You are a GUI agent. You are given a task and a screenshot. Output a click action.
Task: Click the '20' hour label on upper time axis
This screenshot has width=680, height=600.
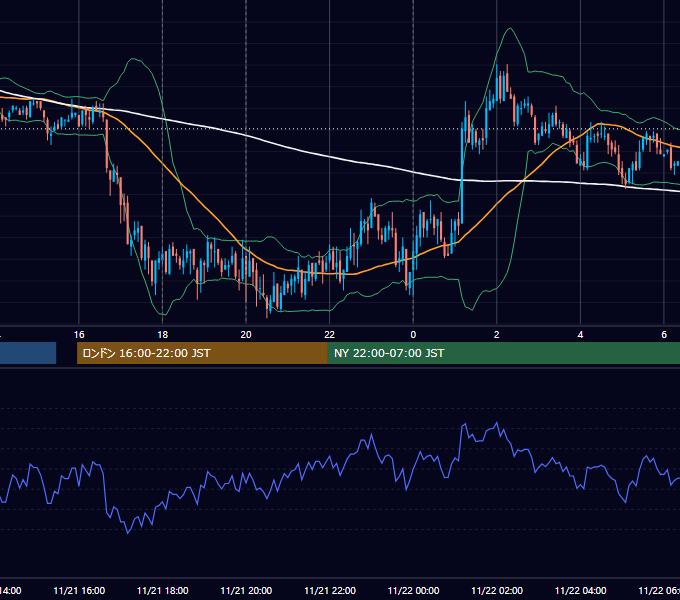[246, 335]
